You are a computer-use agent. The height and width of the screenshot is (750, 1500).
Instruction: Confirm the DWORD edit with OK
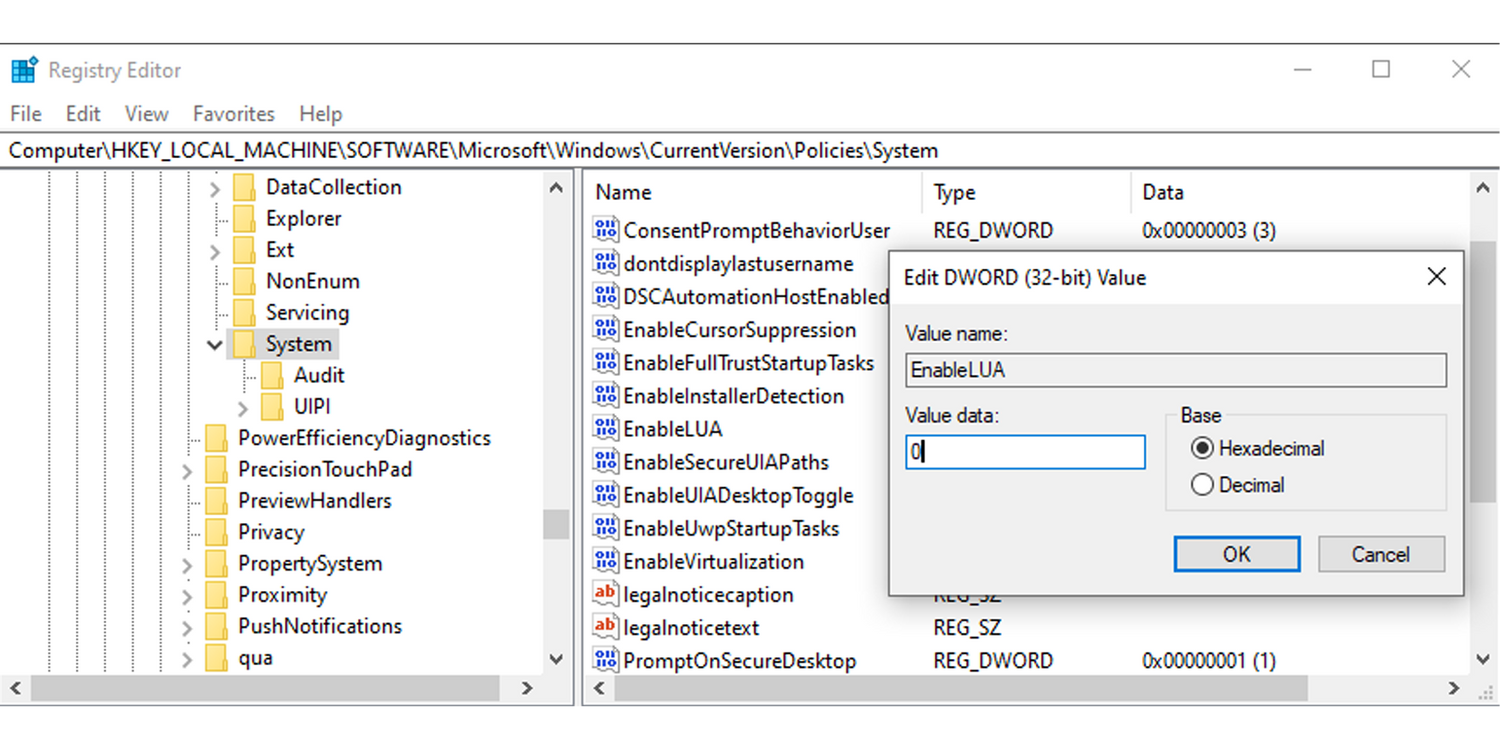coord(1237,554)
